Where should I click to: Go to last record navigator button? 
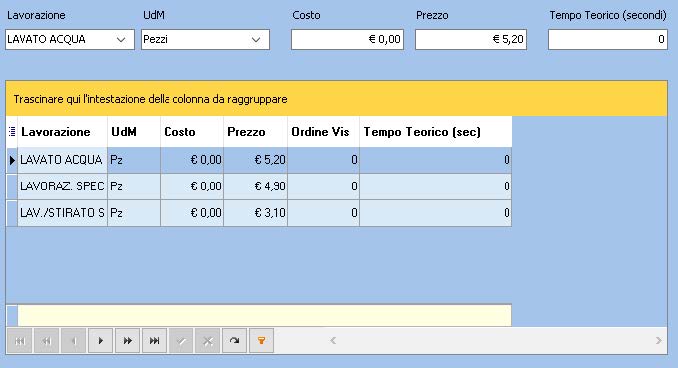tap(154, 341)
